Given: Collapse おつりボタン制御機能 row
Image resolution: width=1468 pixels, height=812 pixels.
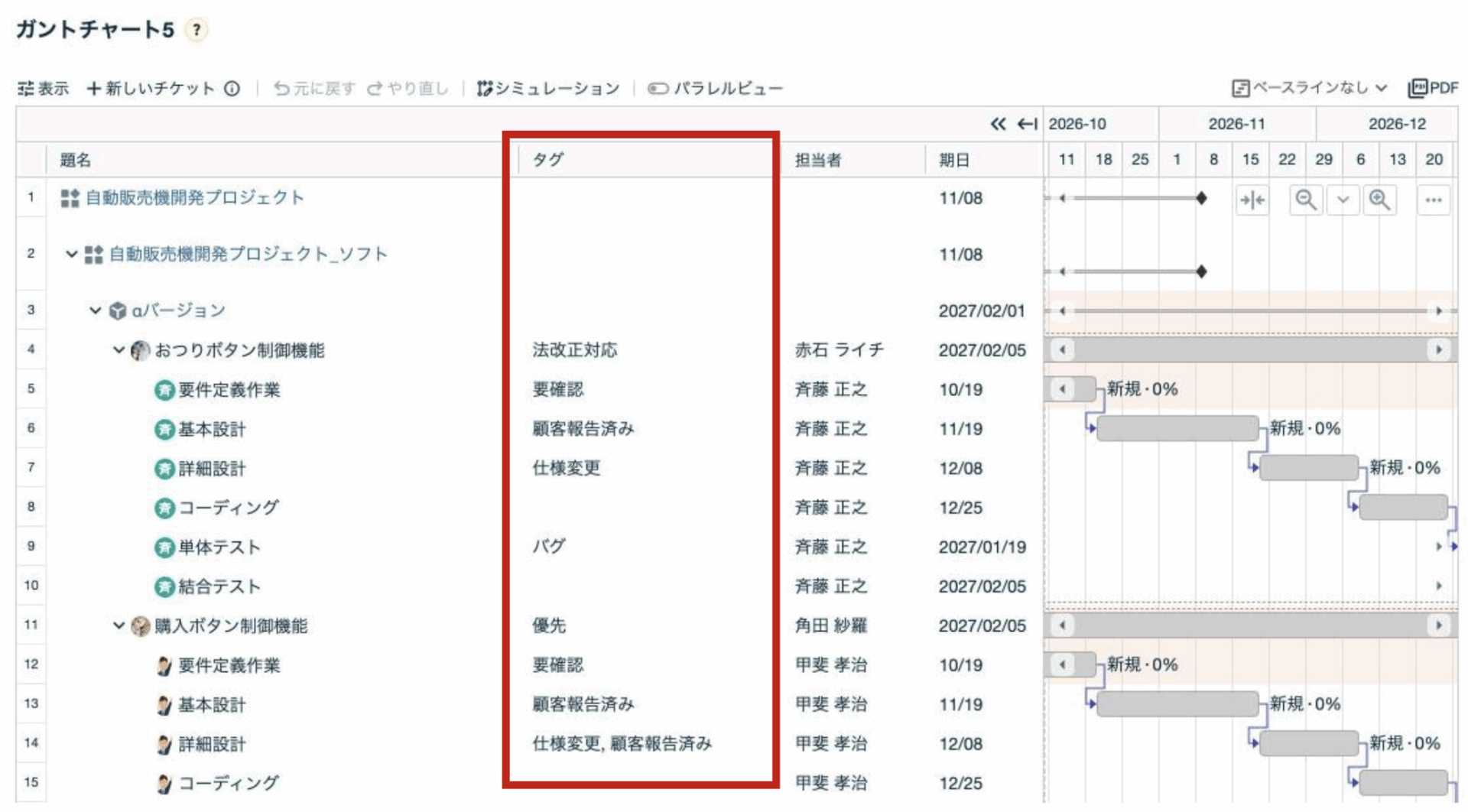Looking at the screenshot, I should 119,350.
